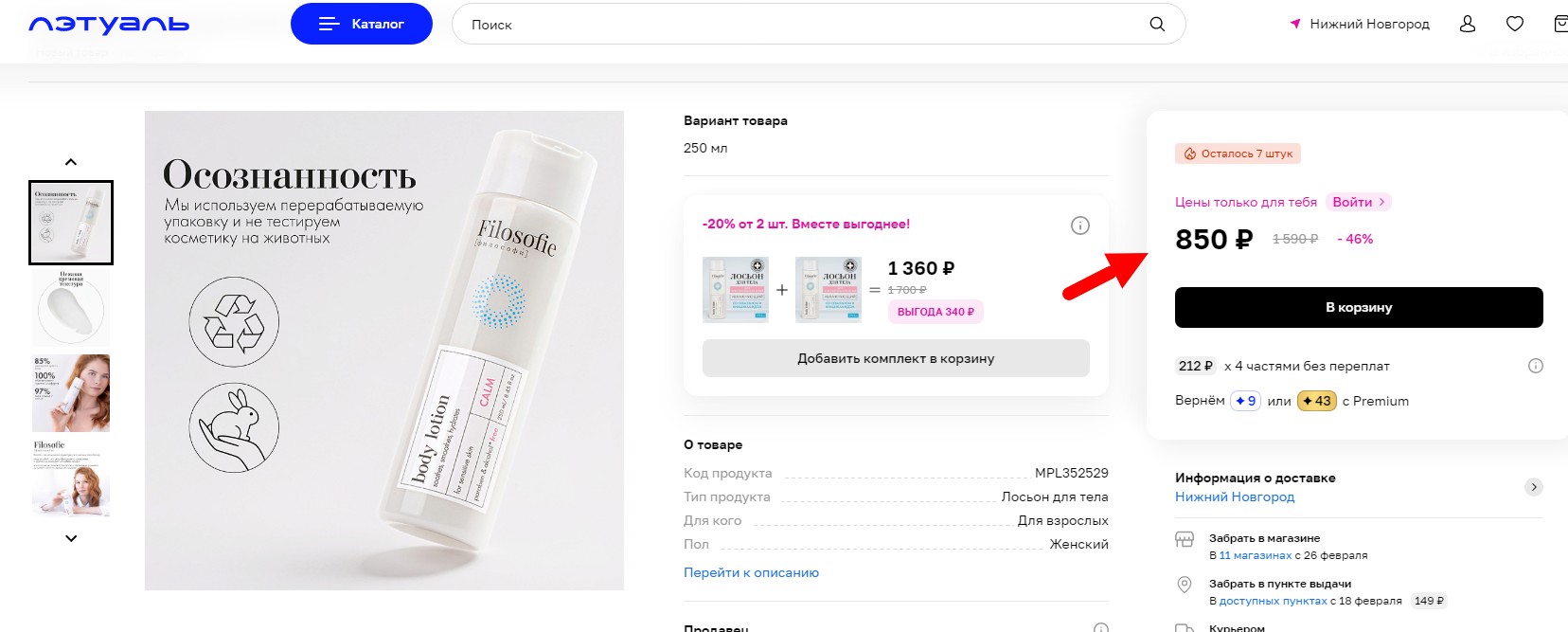Click the bundle offer info icon
1568x632 pixels.
[x=1079, y=226]
